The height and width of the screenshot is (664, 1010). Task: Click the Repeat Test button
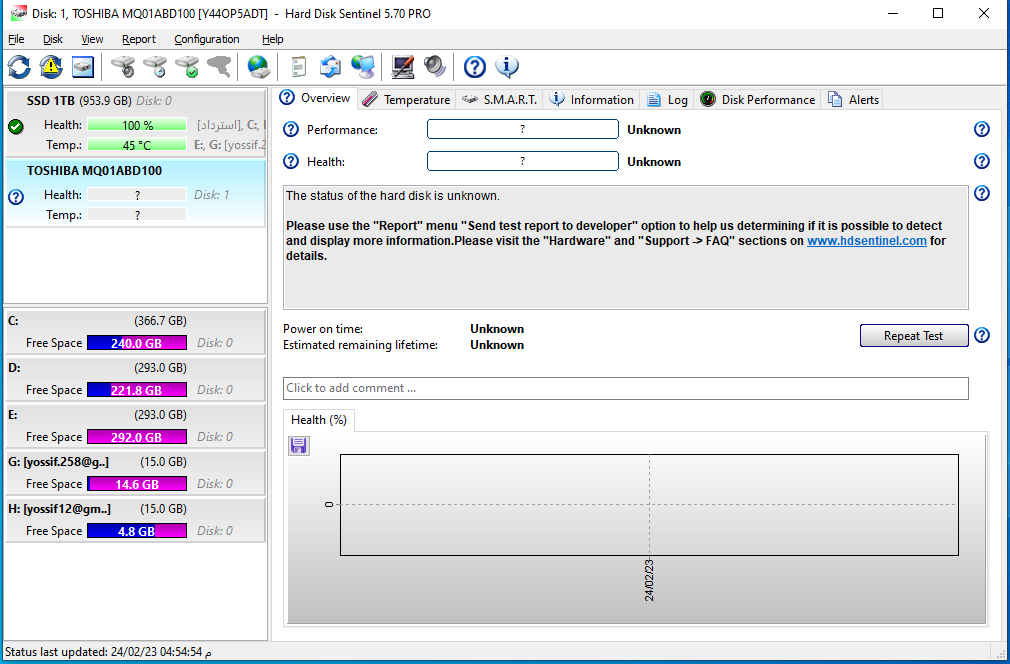click(913, 336)
